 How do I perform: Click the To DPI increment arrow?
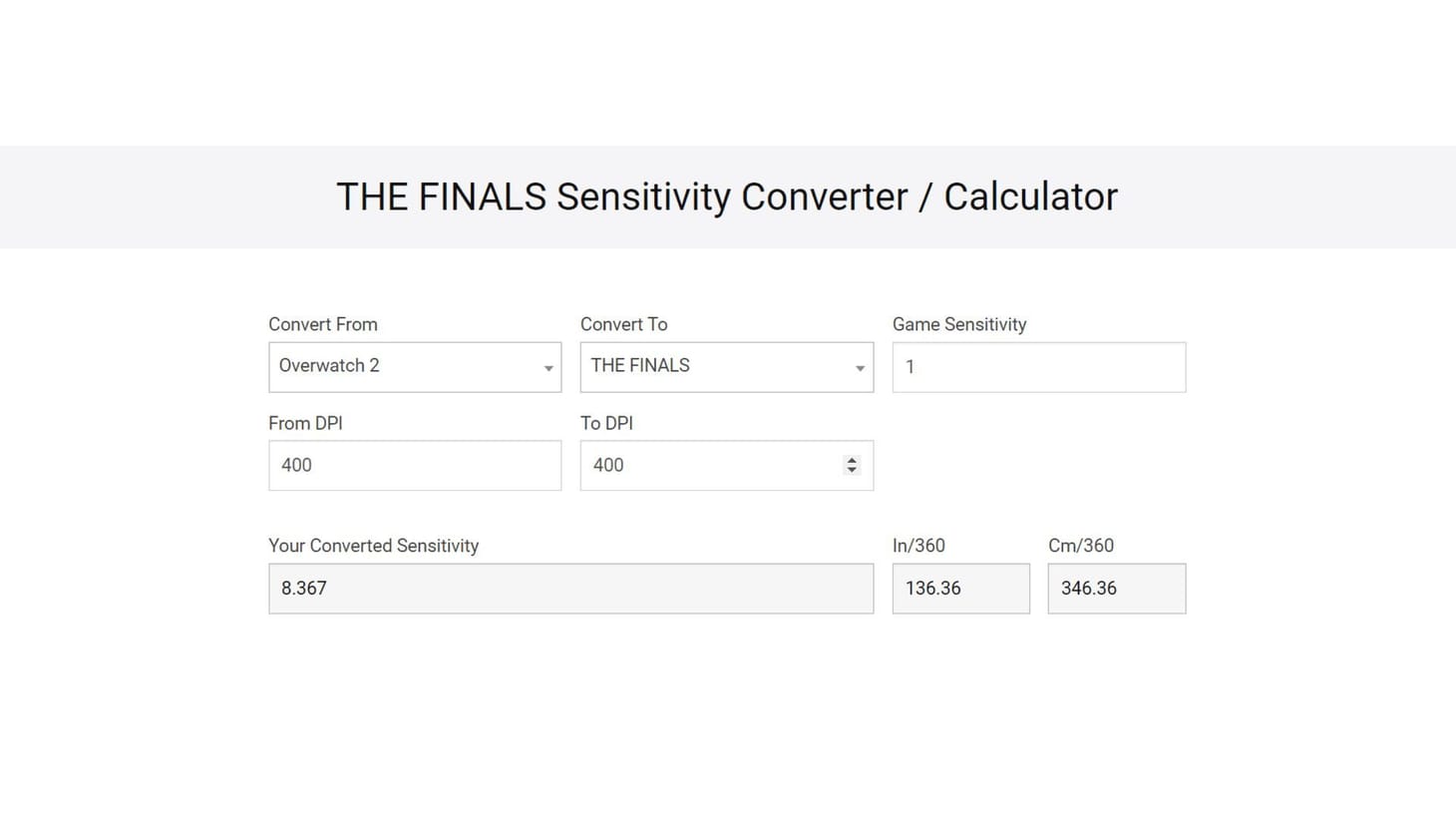coord(852,460)
